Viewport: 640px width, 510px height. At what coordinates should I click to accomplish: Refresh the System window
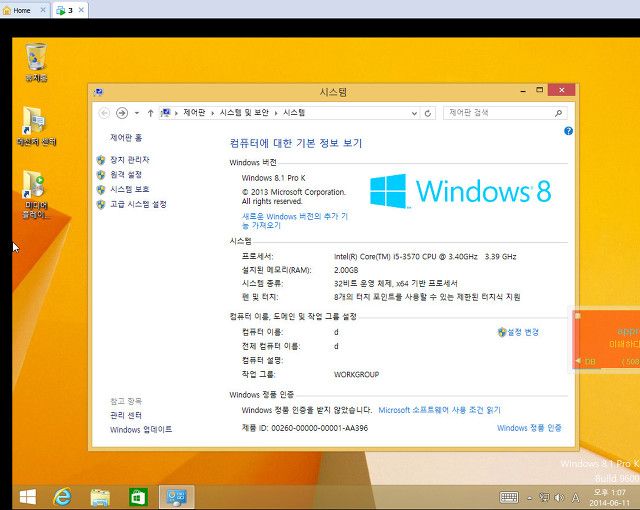tap(427, 113)
